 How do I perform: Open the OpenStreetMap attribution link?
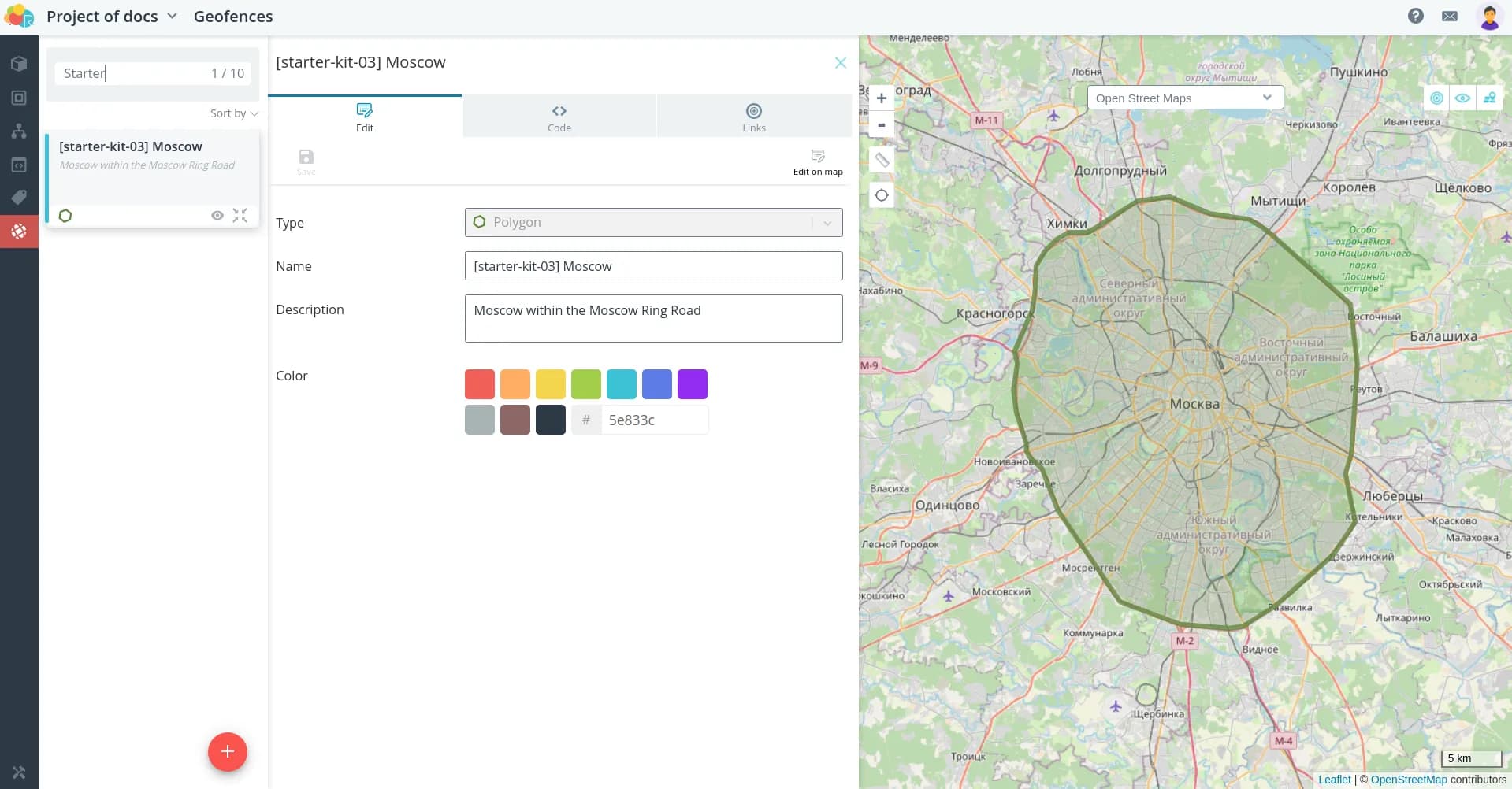tap(1408, 780)
